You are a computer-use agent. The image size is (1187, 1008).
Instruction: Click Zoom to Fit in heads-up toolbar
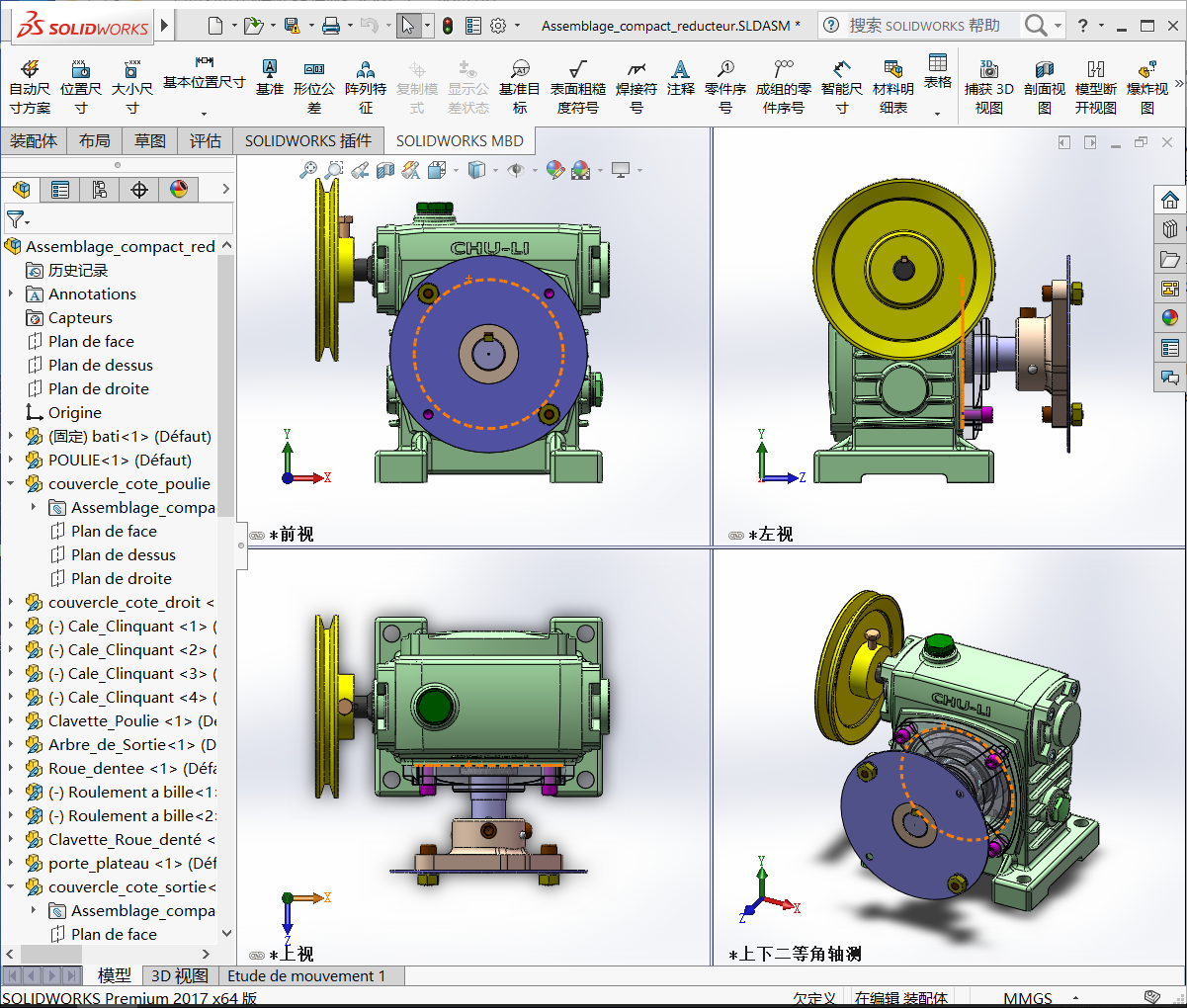(308, 170)
